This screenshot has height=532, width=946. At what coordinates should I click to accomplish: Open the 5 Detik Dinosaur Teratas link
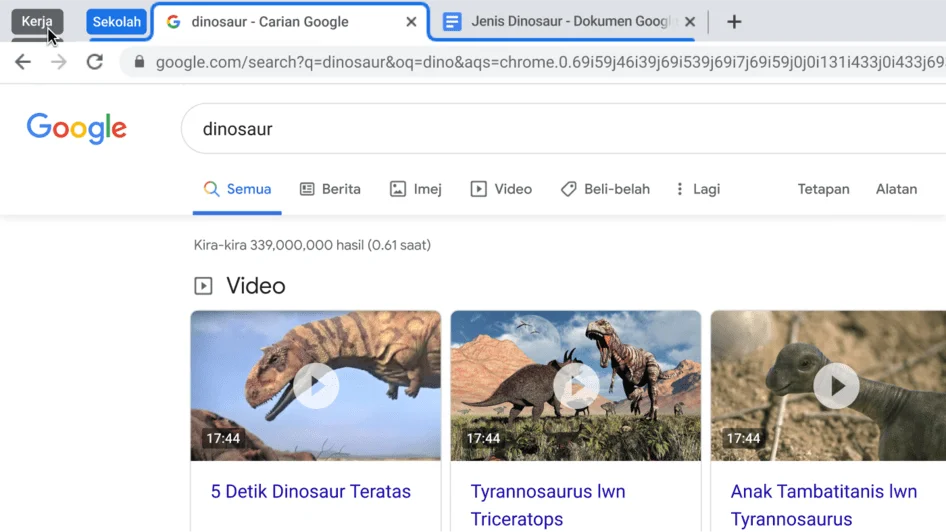[310, 491]
